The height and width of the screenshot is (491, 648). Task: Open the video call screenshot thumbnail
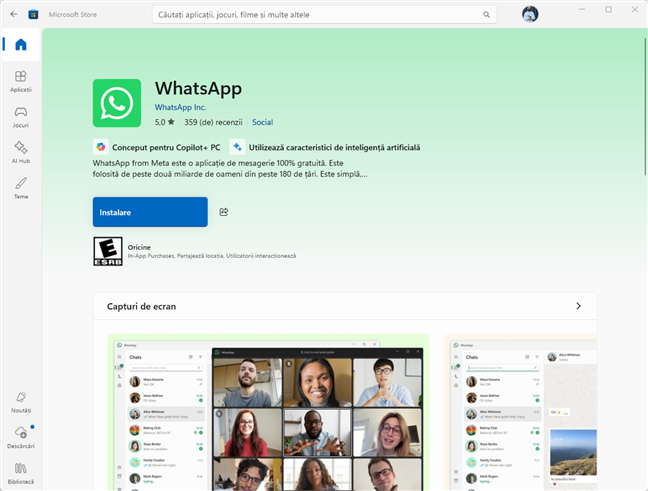point(268,412)
